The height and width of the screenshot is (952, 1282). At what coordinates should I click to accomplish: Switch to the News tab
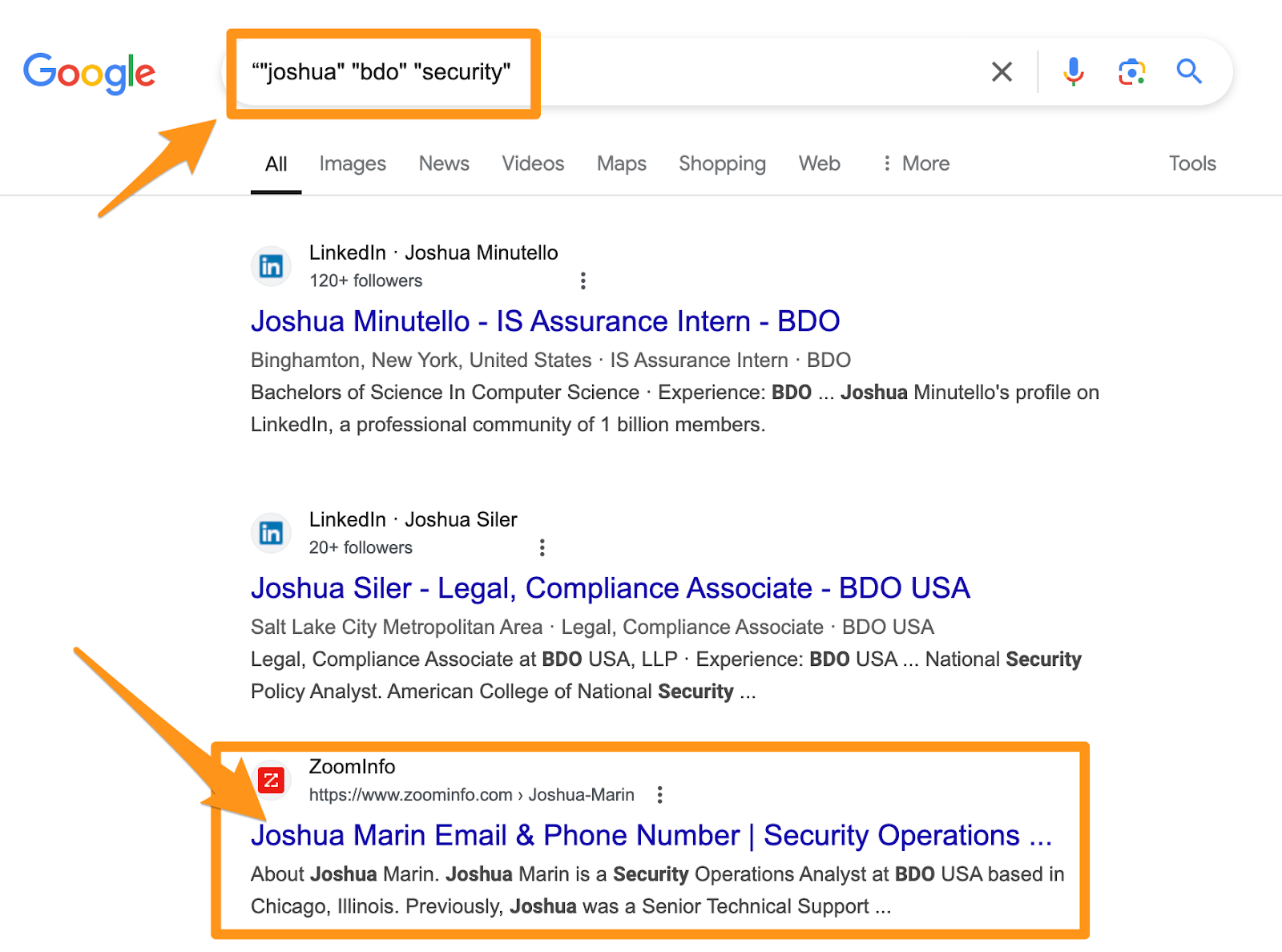[x=444, y=163]
